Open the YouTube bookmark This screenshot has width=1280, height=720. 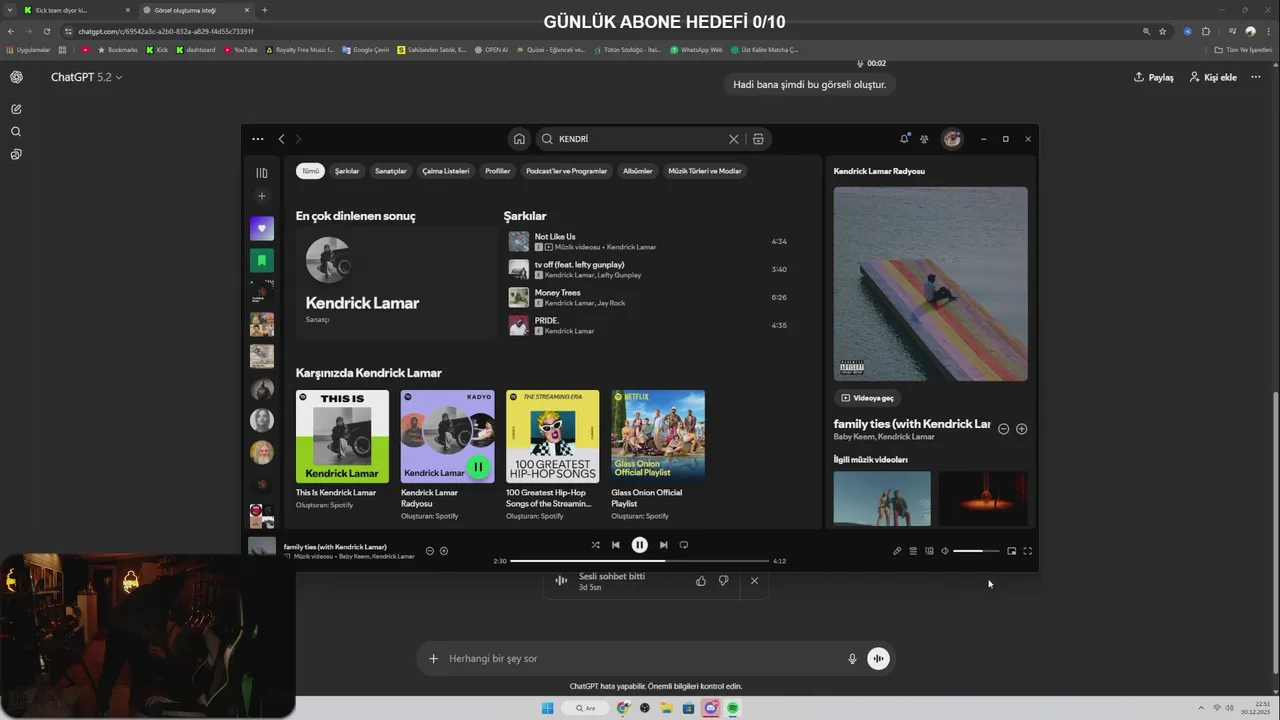tap(241, 49)
